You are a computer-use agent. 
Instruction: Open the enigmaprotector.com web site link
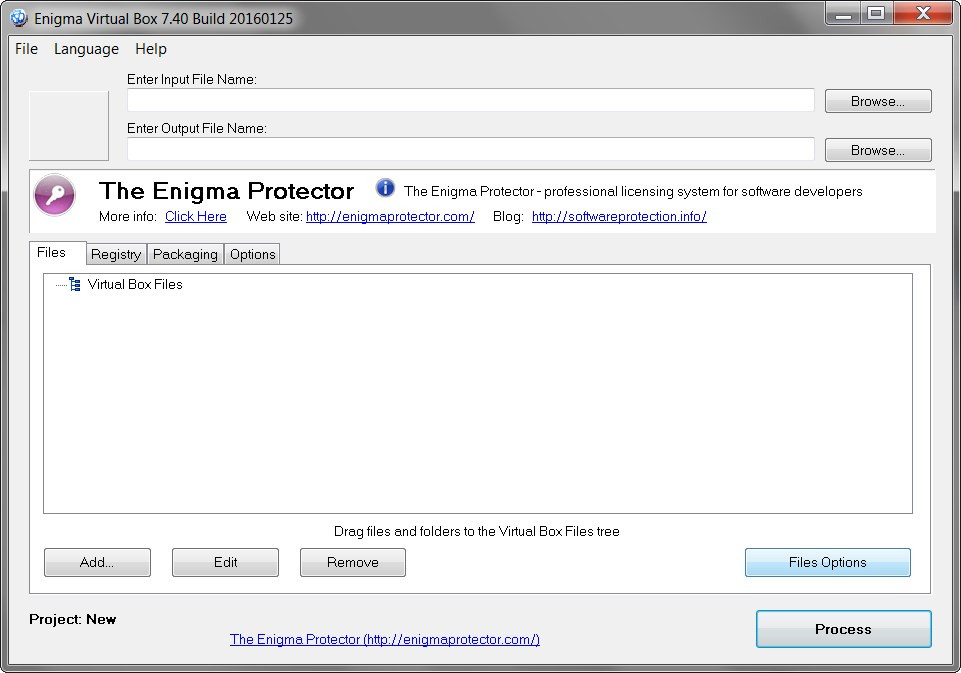pos(390,216)
